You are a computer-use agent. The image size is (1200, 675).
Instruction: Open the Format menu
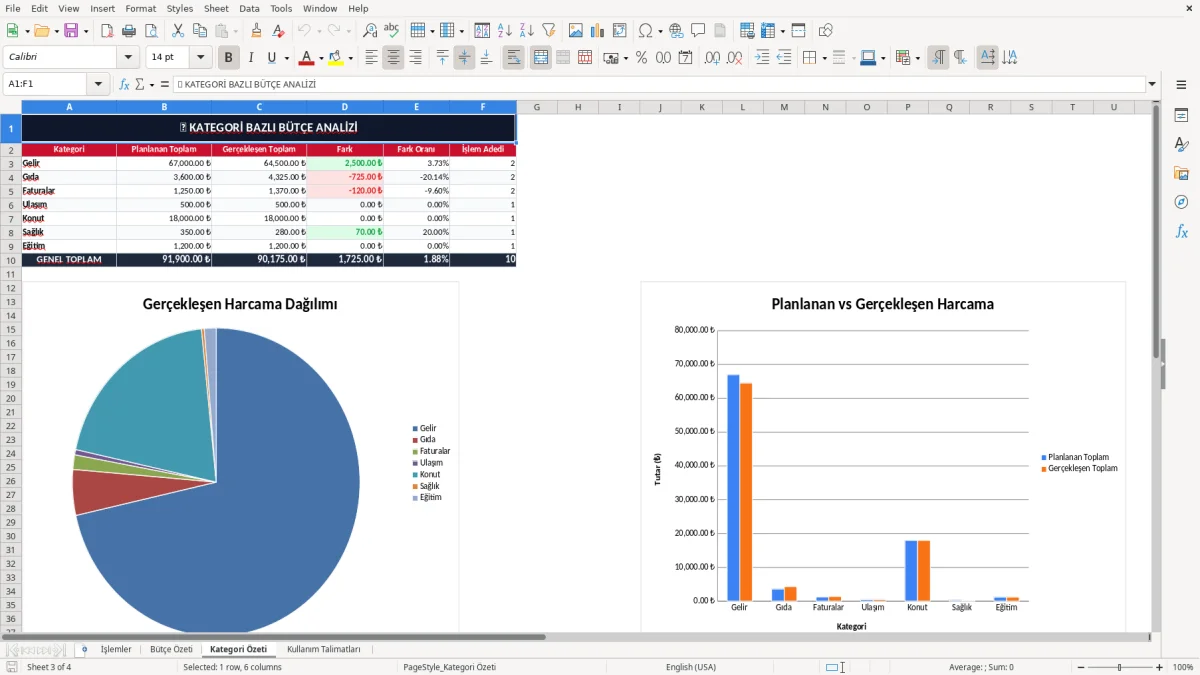point(140,8)
